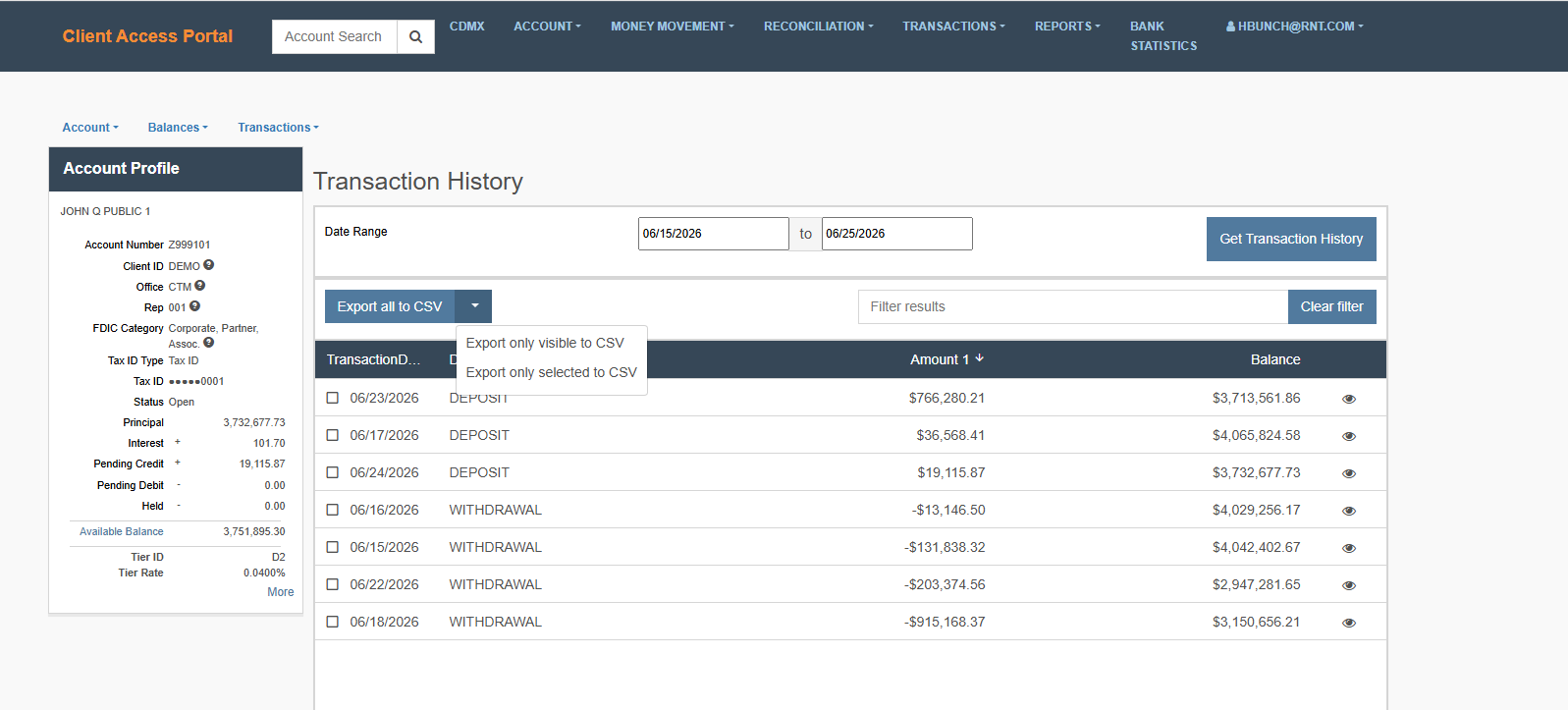The height and width of the screenshot is (710, 1568).
Task: Click the Filter results input field
Action: (1073, 306)
